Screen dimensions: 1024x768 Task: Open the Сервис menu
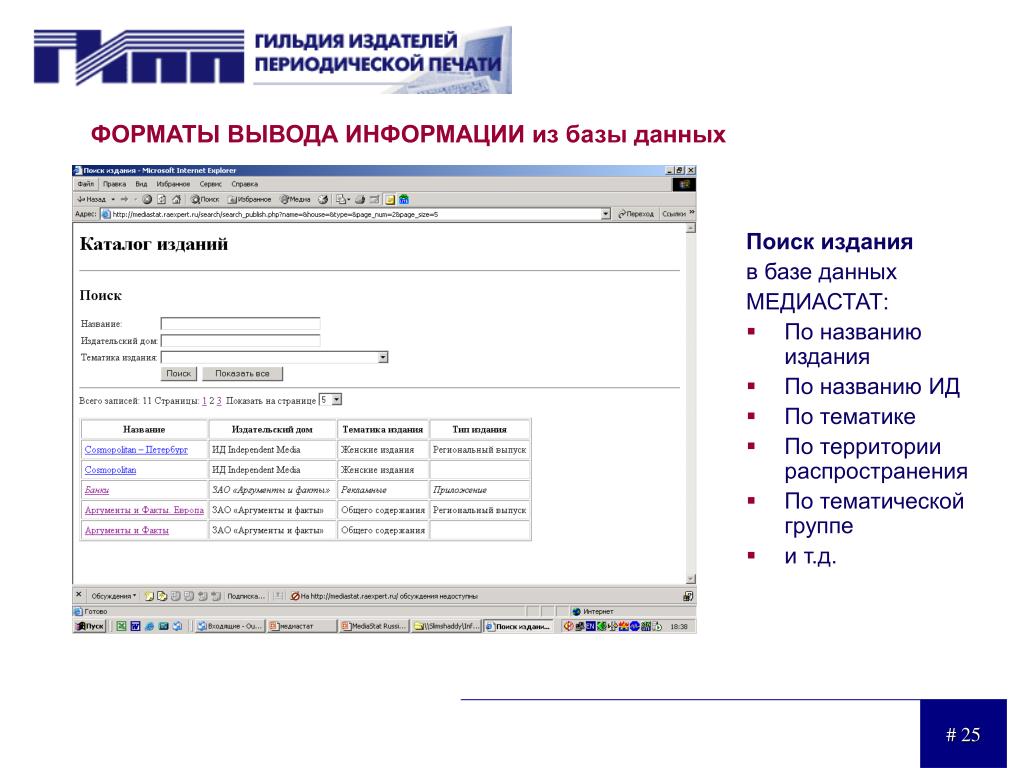[x=211, y=184]
